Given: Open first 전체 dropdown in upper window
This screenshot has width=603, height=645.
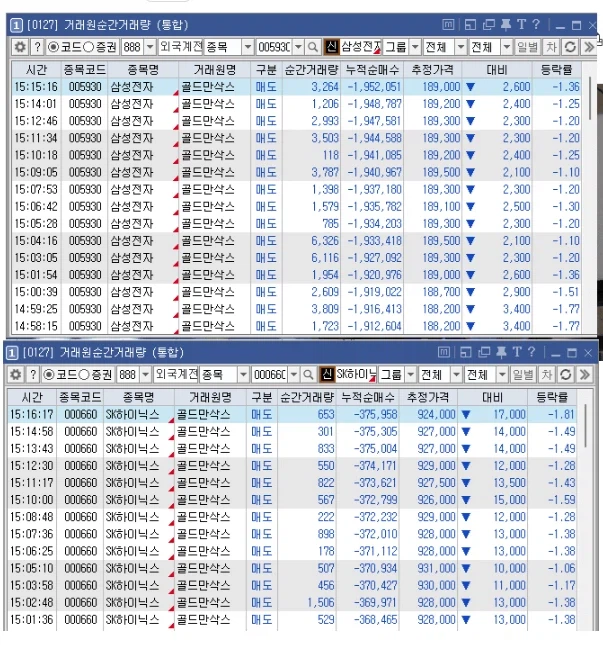Looking at the screenshot, I should [461, 47].
